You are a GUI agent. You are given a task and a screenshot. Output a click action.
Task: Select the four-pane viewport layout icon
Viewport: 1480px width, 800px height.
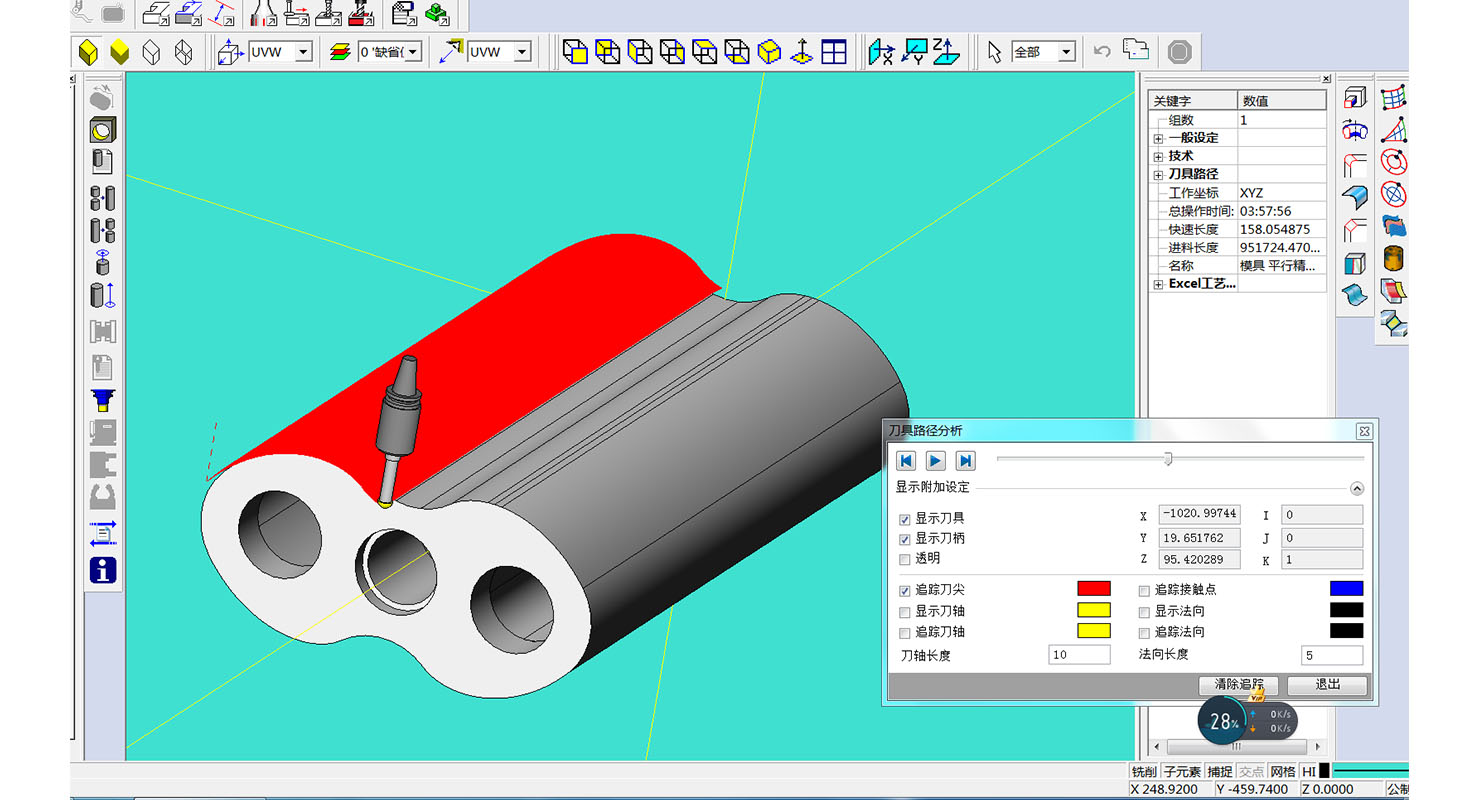point(834,52)
